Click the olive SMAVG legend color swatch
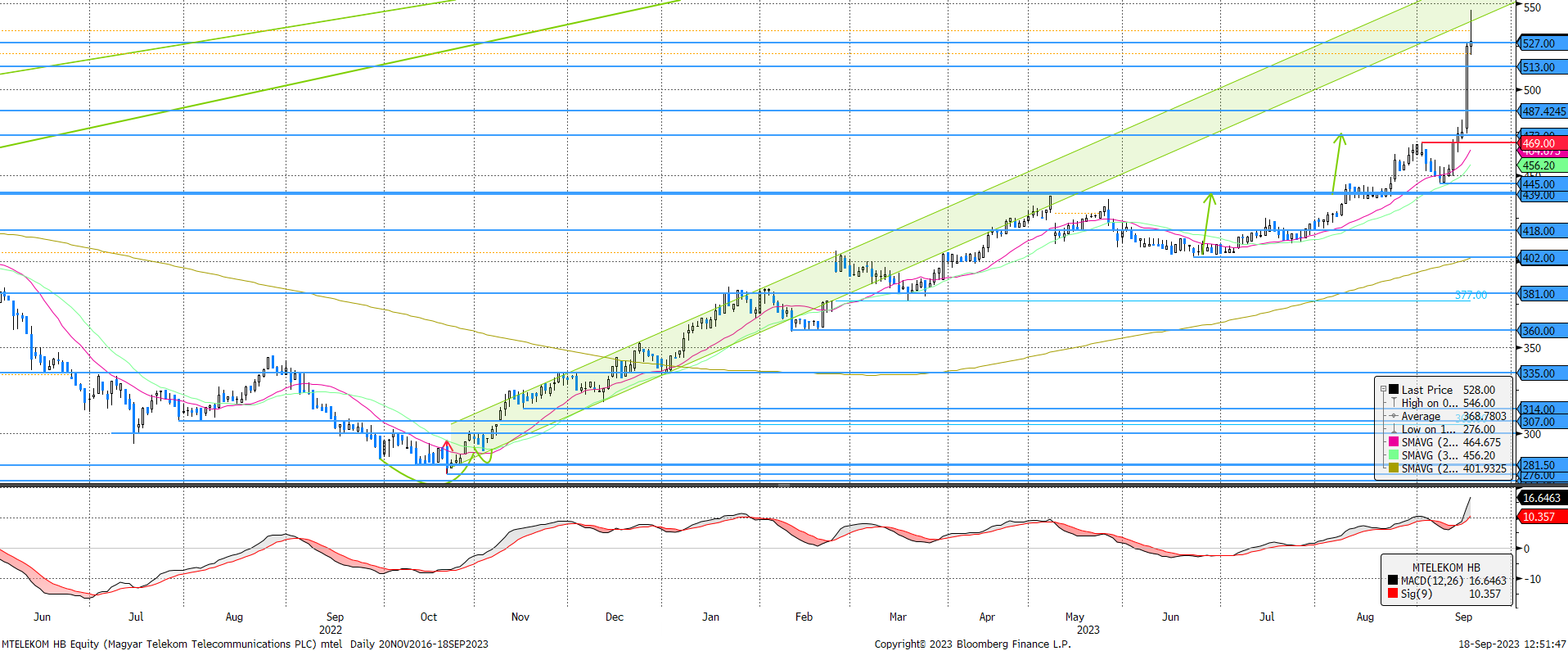This screenshot has width=1568, height=651. click(x=1394, y=468)
